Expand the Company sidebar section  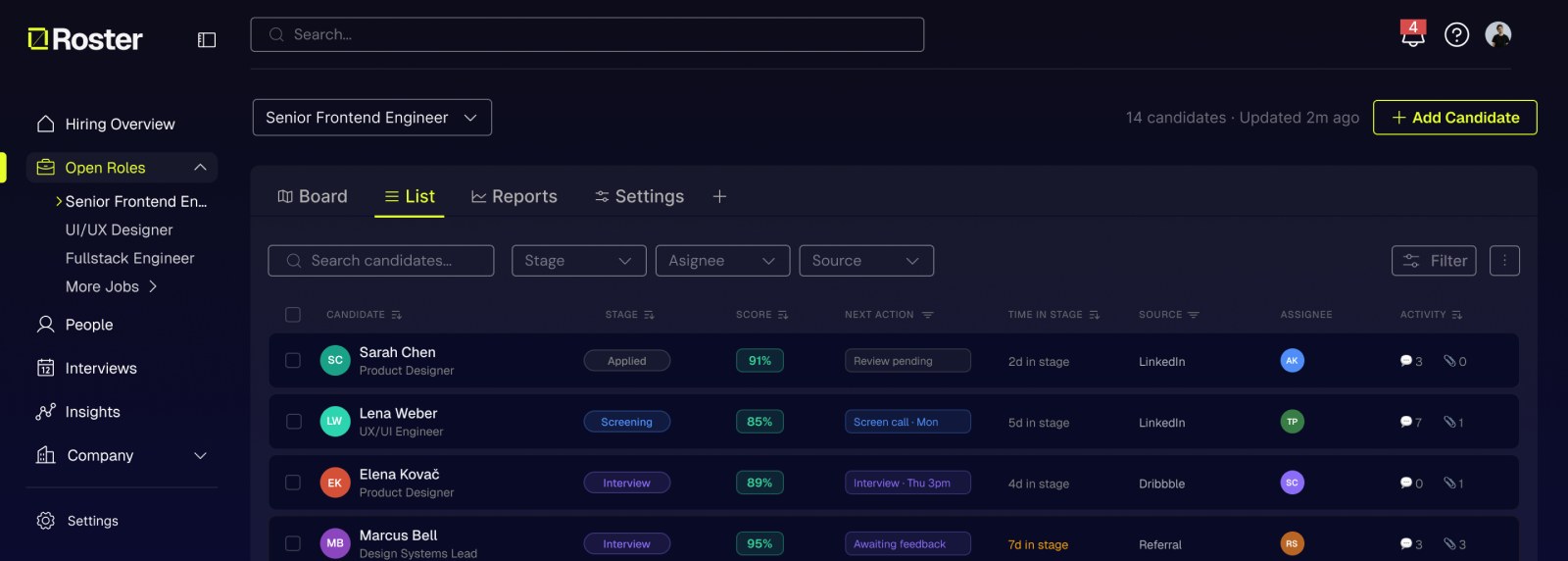(x=200, y=456)
